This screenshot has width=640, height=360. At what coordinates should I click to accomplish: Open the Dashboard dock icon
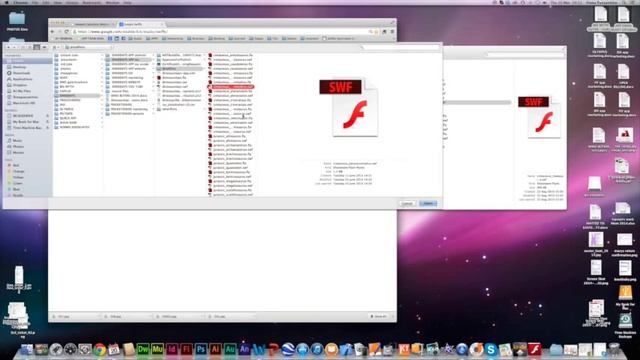[x=70, y=350]
